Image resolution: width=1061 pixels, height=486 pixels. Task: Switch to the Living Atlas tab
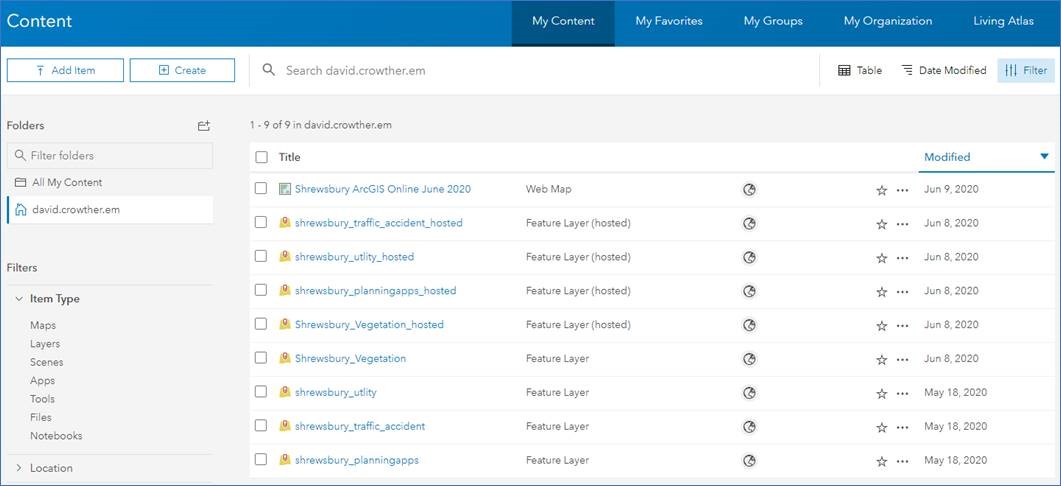(1003, 23)
